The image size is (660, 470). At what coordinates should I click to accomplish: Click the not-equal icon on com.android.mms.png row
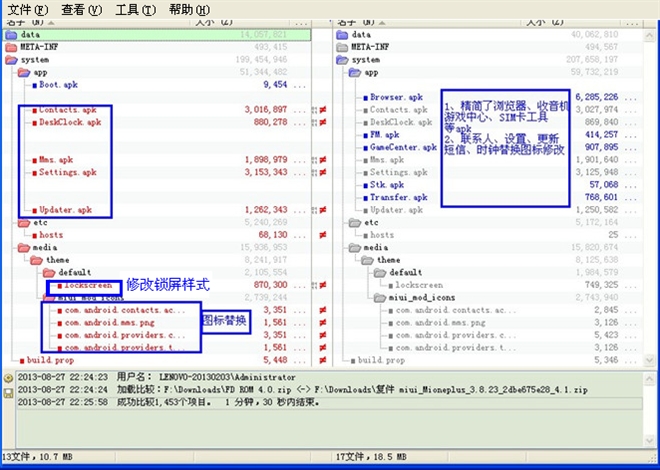[322, 323]
